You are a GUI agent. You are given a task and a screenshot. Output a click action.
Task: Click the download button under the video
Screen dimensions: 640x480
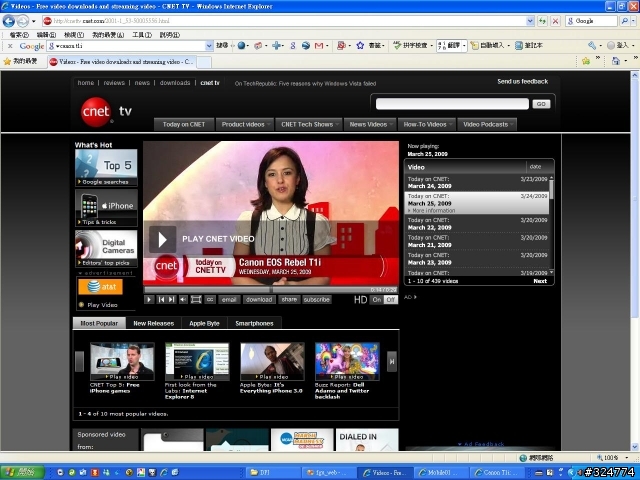[x=259, y=300]
